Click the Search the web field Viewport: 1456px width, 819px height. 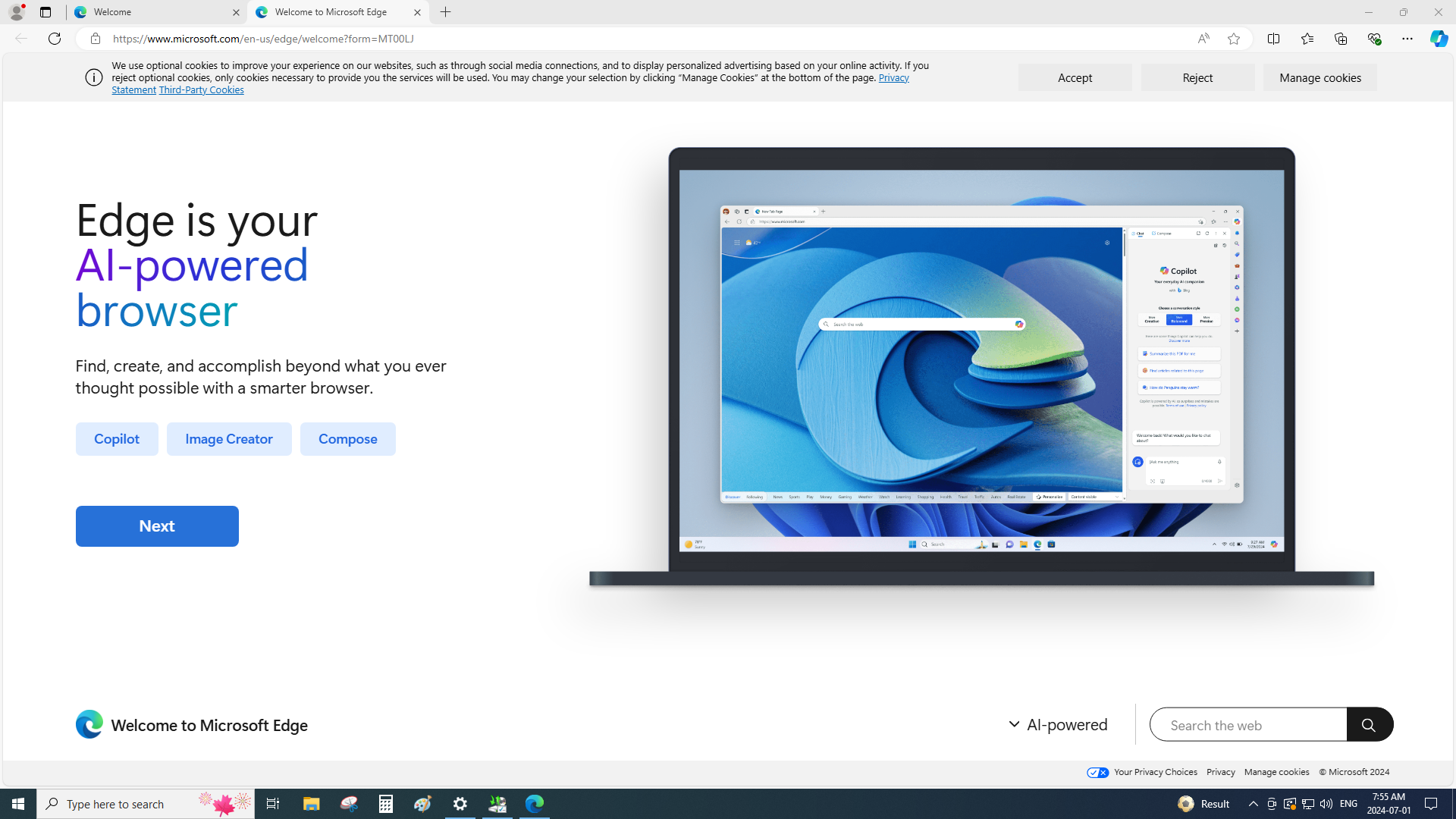[1247, 725]
